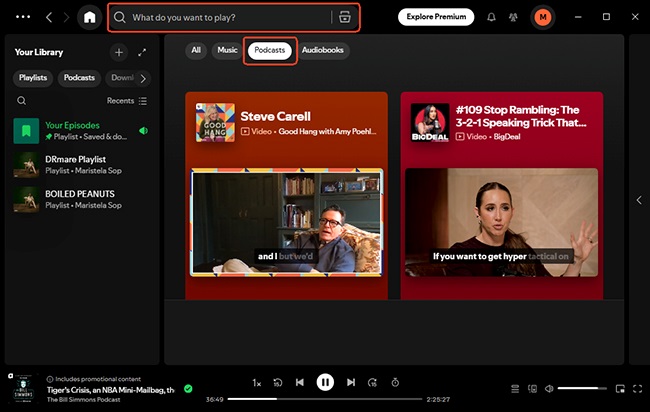The height and width of the screenshot is (412, 650).
Task: Click the search magnifier in top bar
Action: pyautogui.click(x=120, y=17)
